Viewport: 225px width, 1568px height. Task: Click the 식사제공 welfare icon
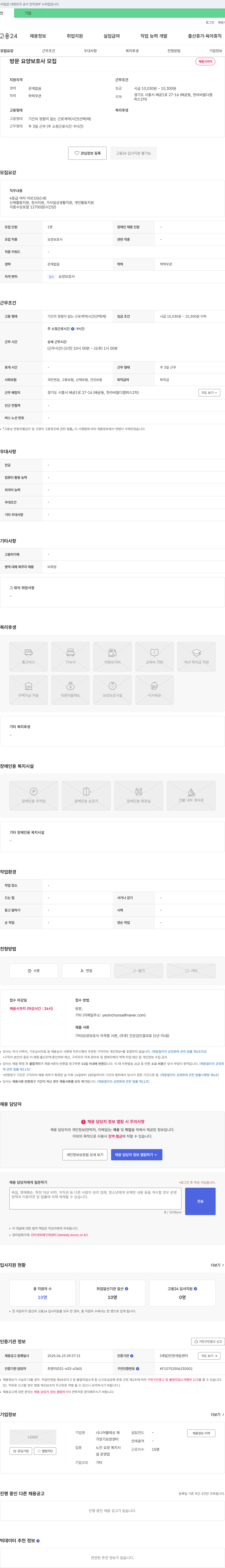(154, 690)
